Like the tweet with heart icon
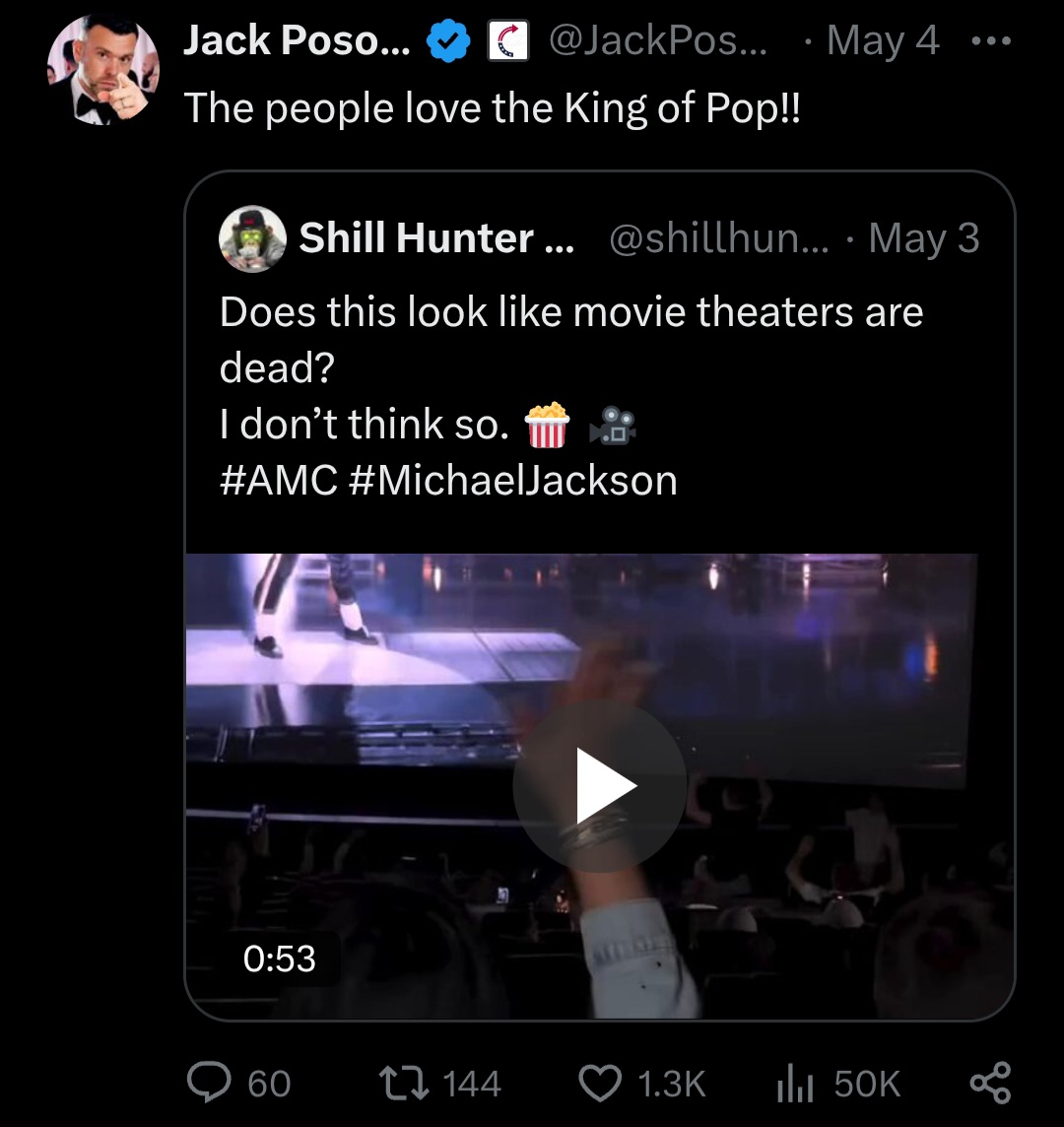 coord(600,1083)
